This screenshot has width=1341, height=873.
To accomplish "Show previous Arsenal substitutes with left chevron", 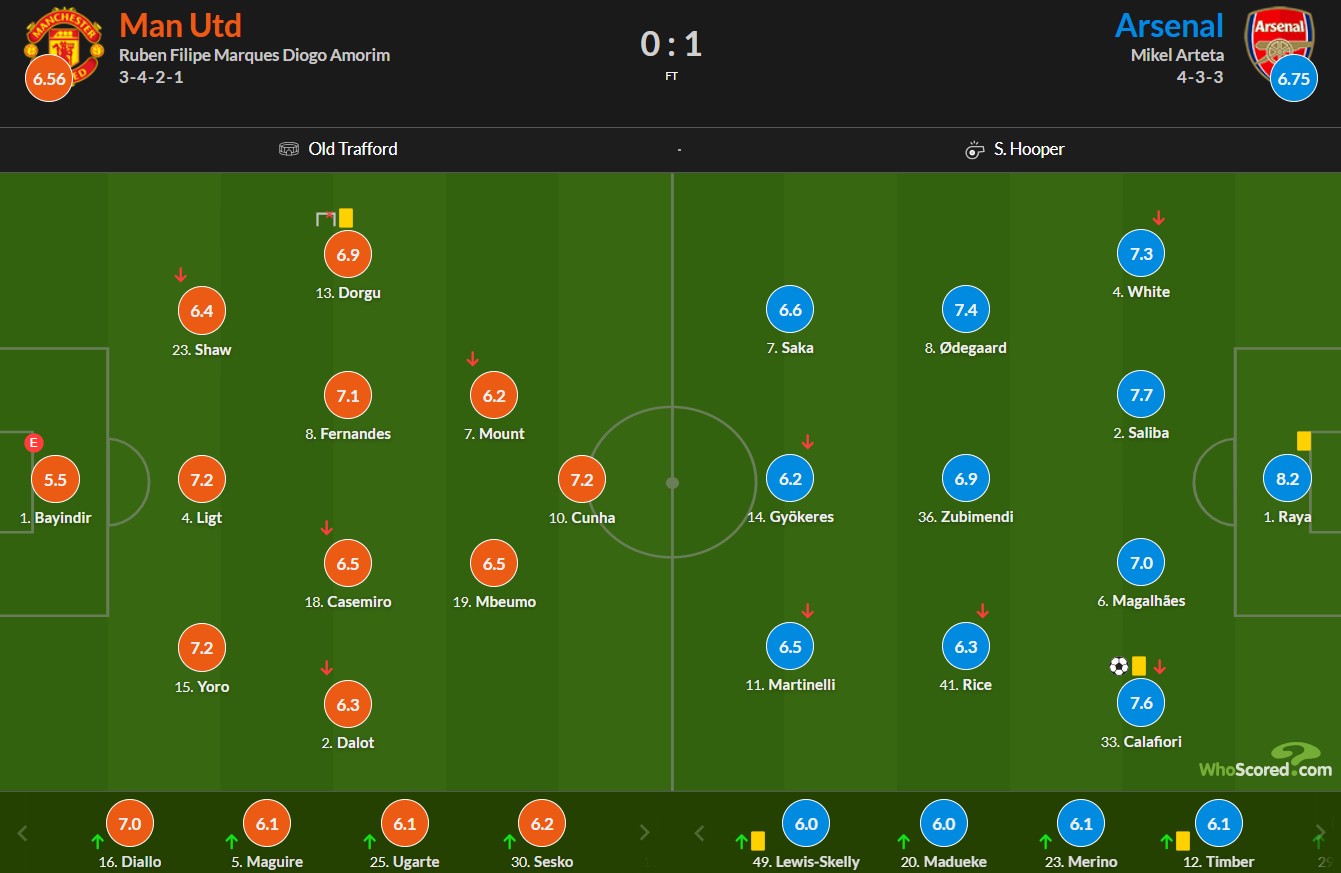I will (x=700, y=832).
